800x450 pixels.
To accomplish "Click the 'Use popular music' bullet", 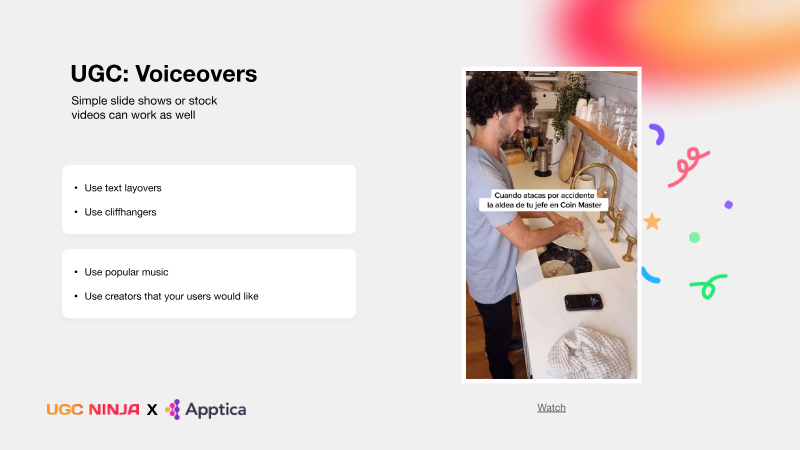I will coord(126,272).
